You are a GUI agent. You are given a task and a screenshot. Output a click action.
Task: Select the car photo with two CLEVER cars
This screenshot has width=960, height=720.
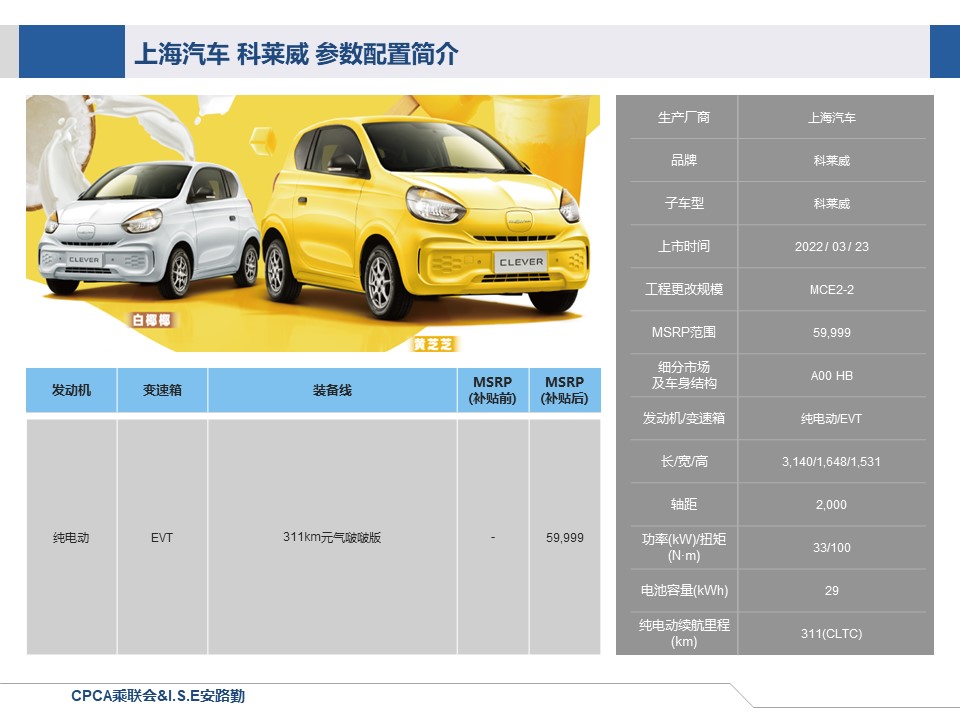(313, 223)
